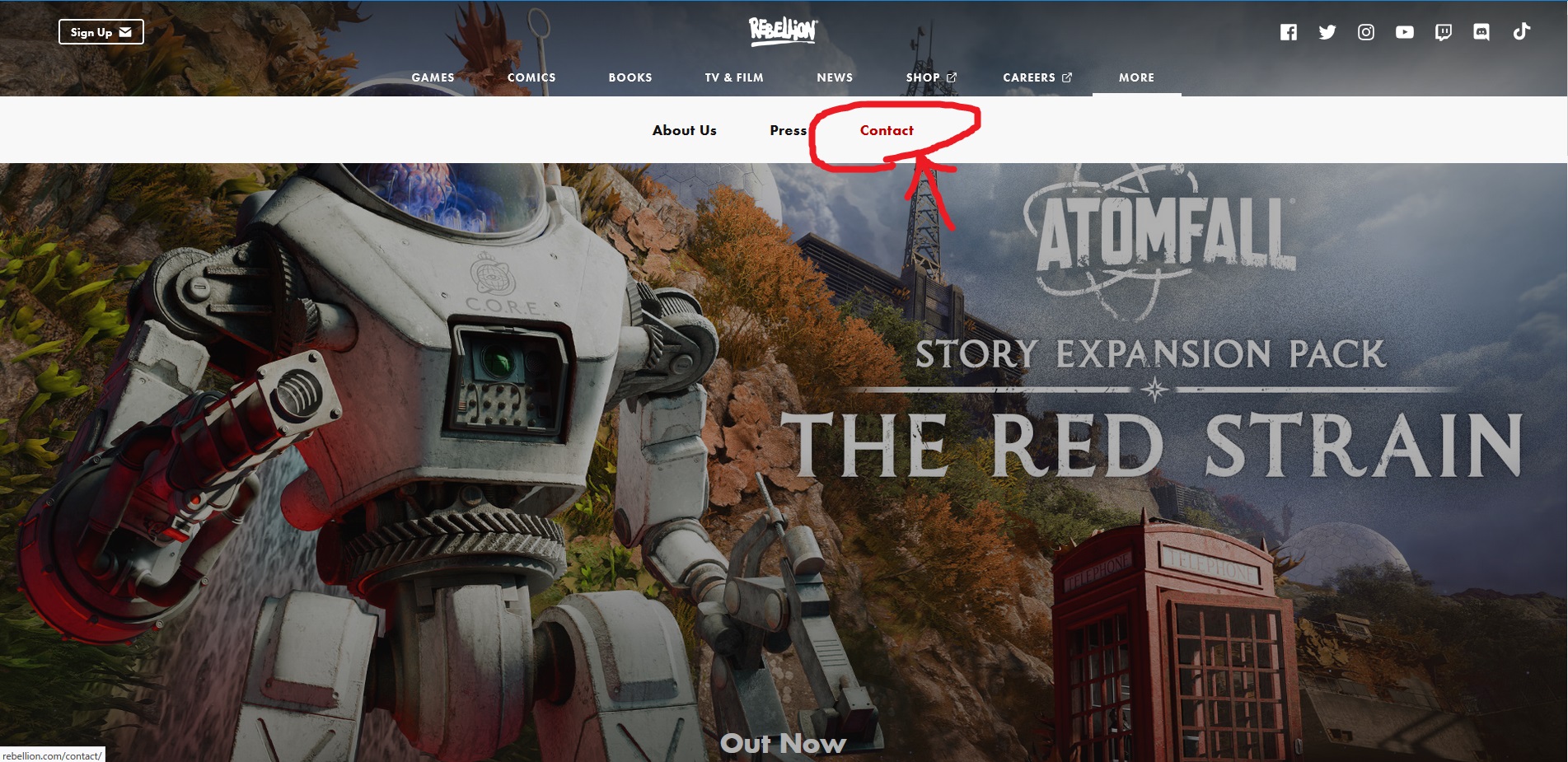Click the "Out Now" banner text
Image resolution: width=1568 pixels, height=762 pixels.
pos(783,744)
